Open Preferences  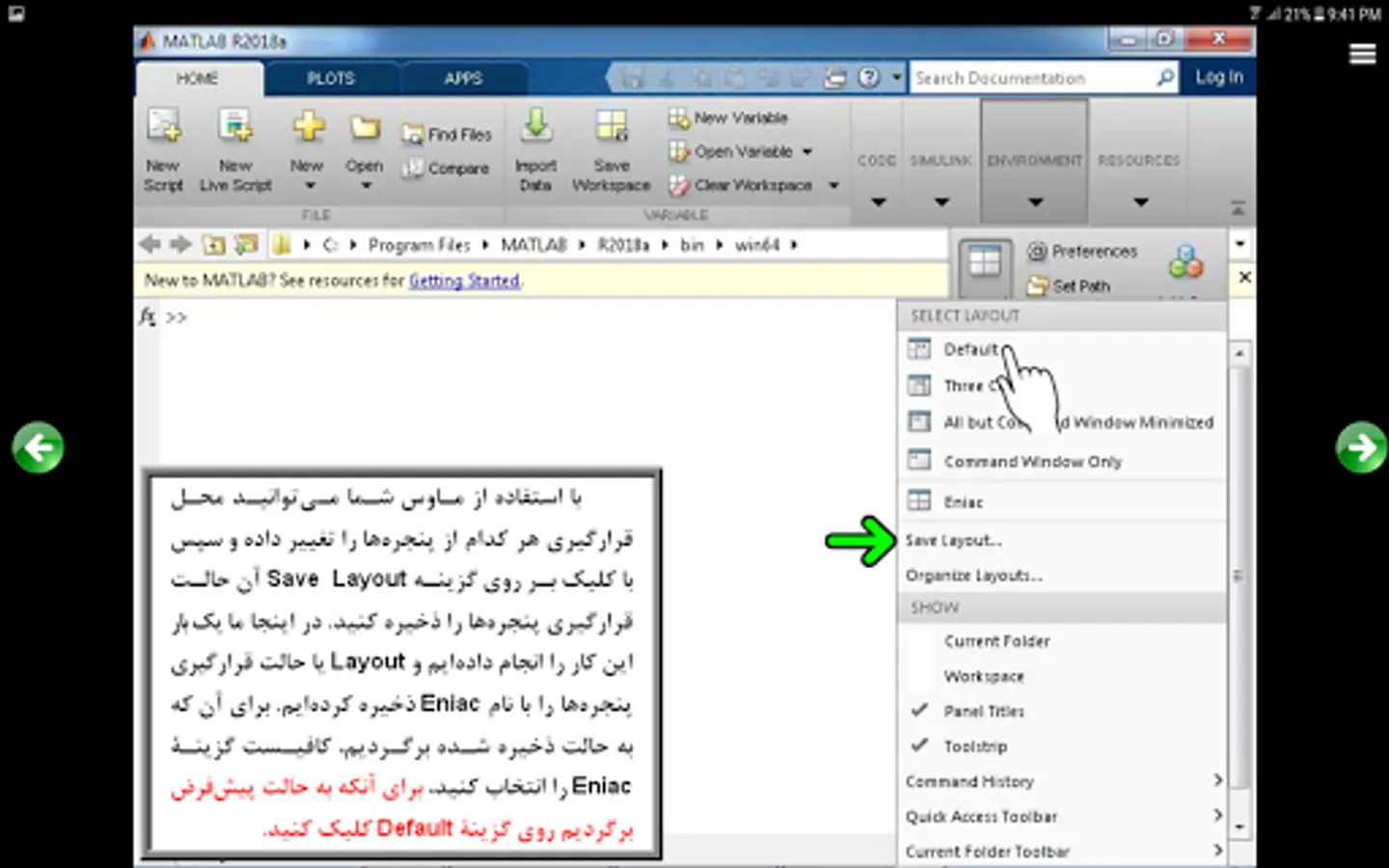click(1082, 252)
